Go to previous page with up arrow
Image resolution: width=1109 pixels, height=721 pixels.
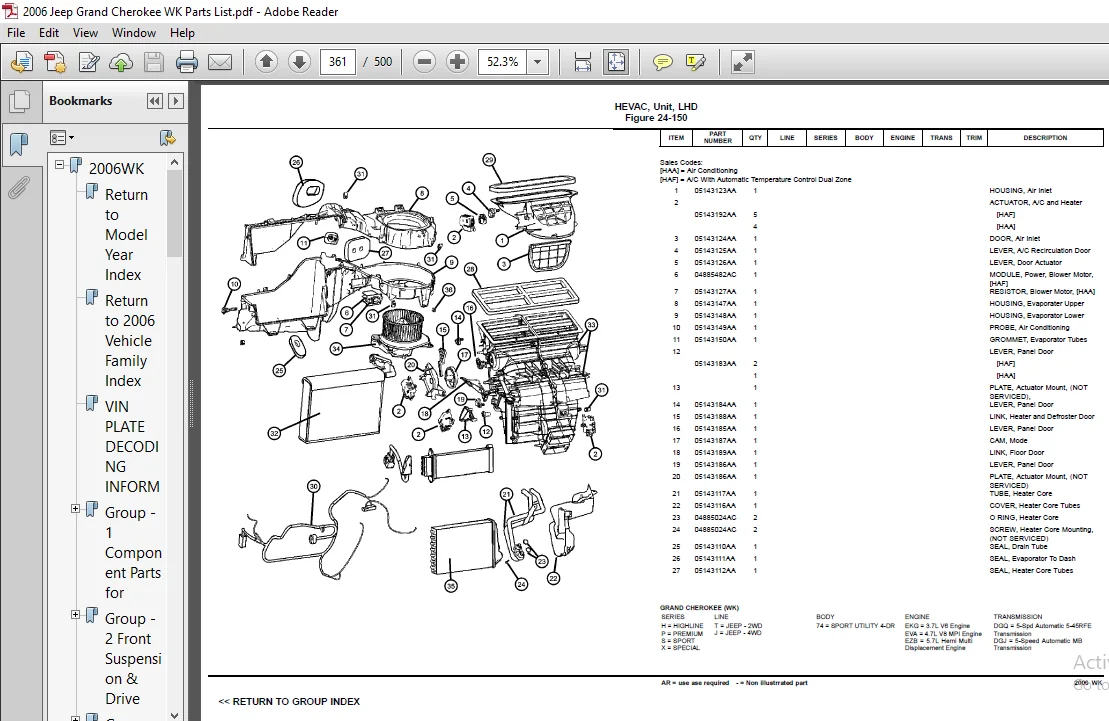(267, 62)
